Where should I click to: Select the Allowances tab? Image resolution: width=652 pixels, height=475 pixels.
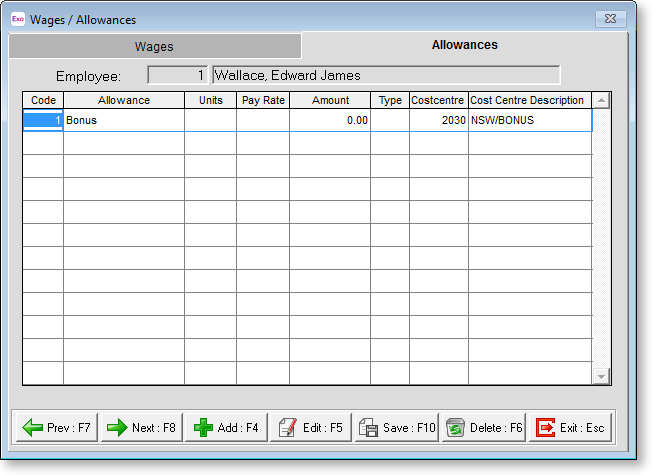[464, 45]
